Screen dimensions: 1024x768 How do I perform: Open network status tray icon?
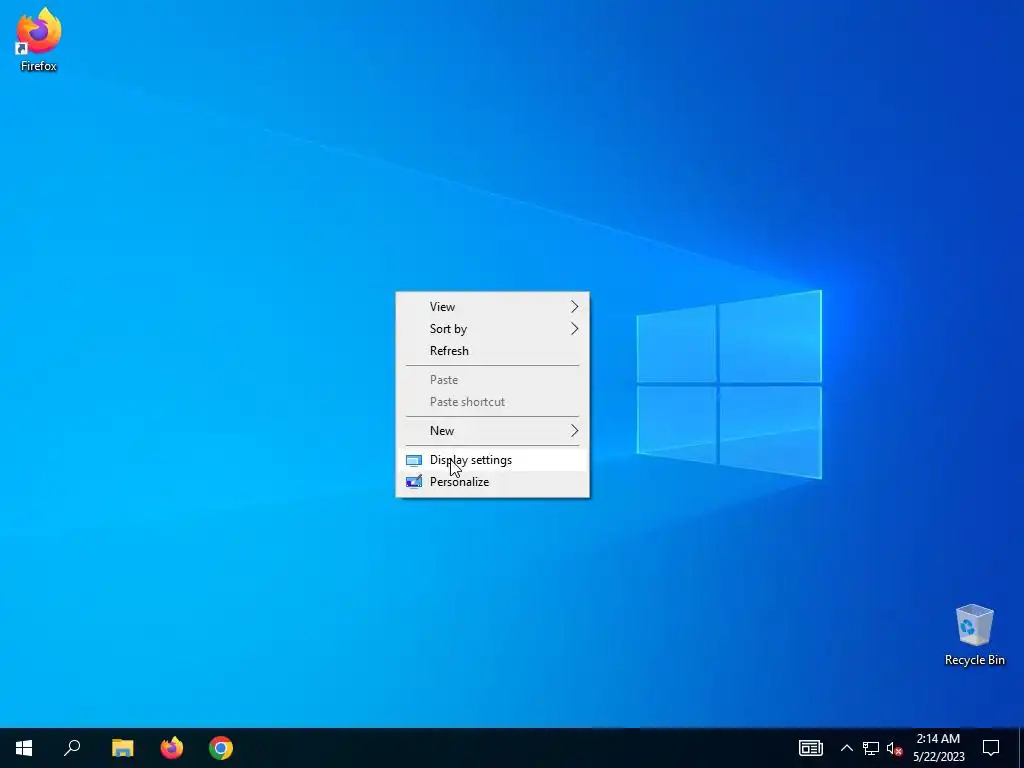871,748
